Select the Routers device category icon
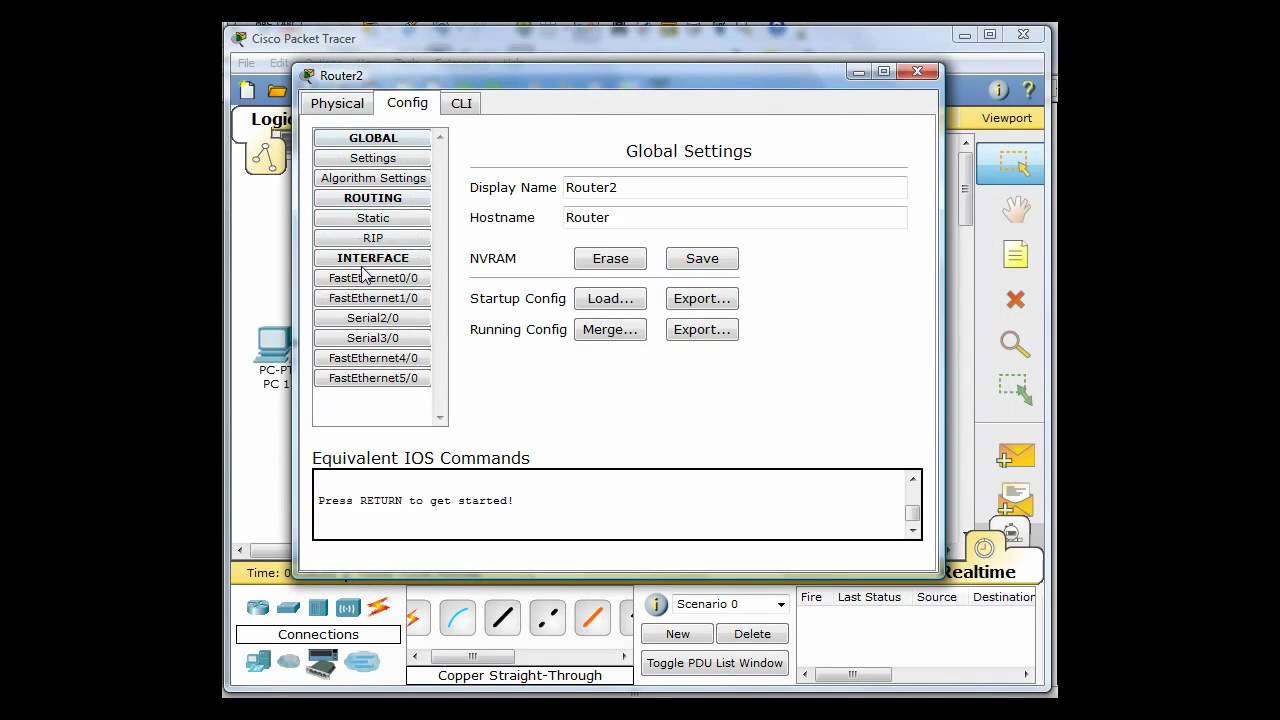This screenshot has width=1280, height=720. 258,607
